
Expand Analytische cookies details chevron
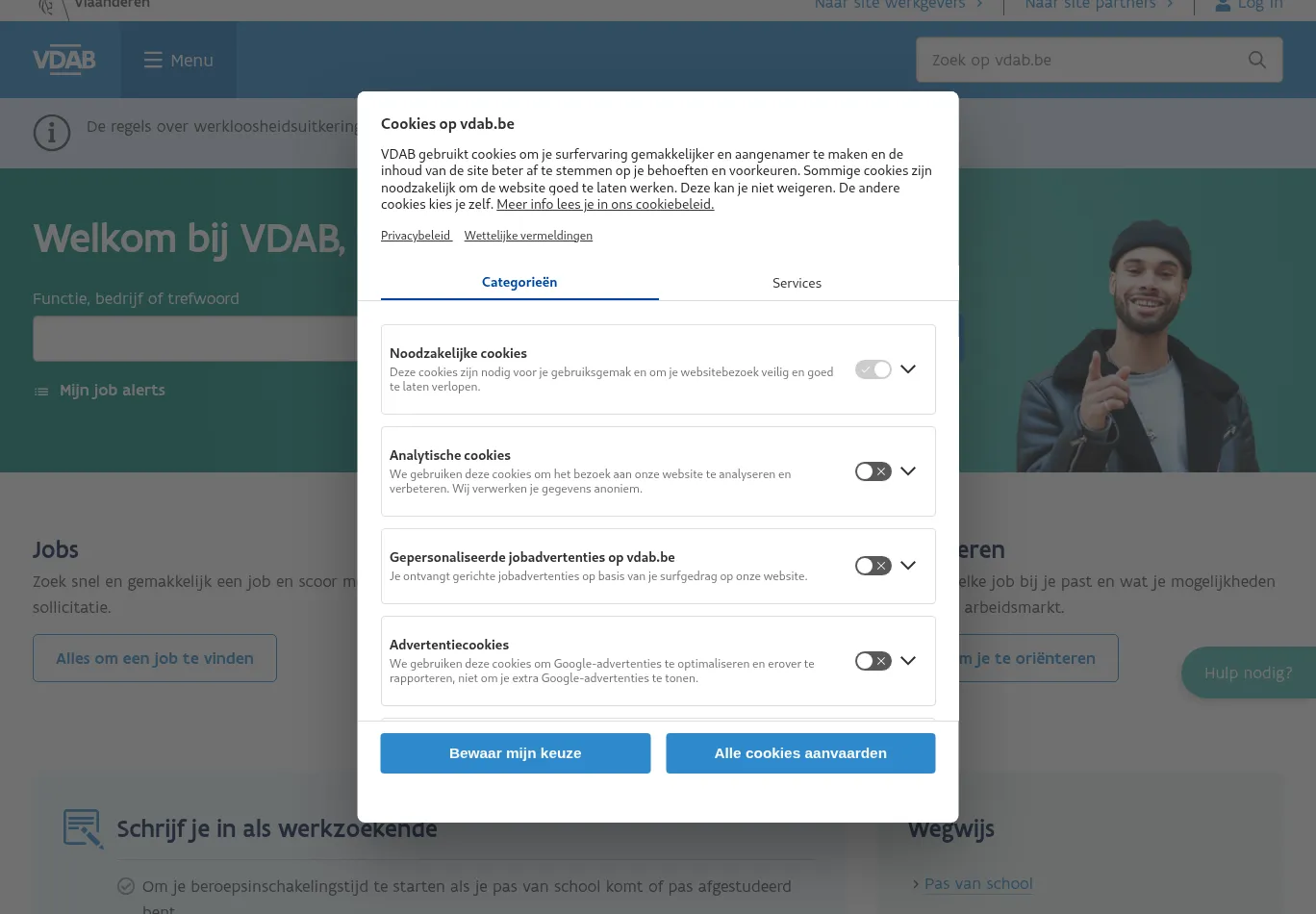point(908,471)
